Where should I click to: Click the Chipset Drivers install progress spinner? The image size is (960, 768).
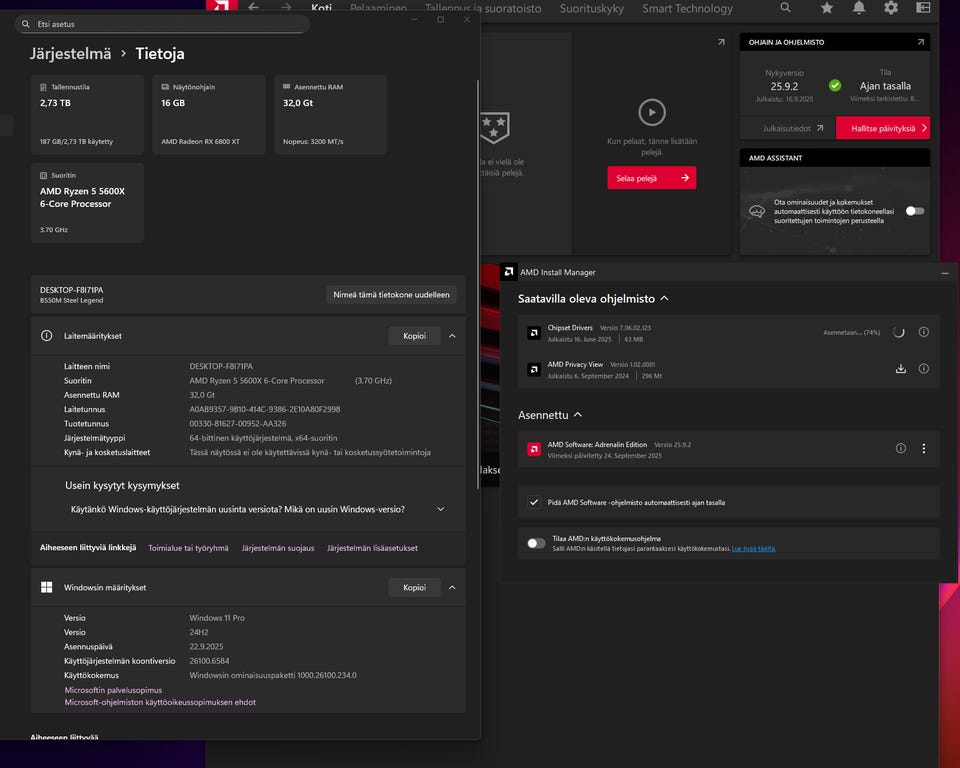898,332
